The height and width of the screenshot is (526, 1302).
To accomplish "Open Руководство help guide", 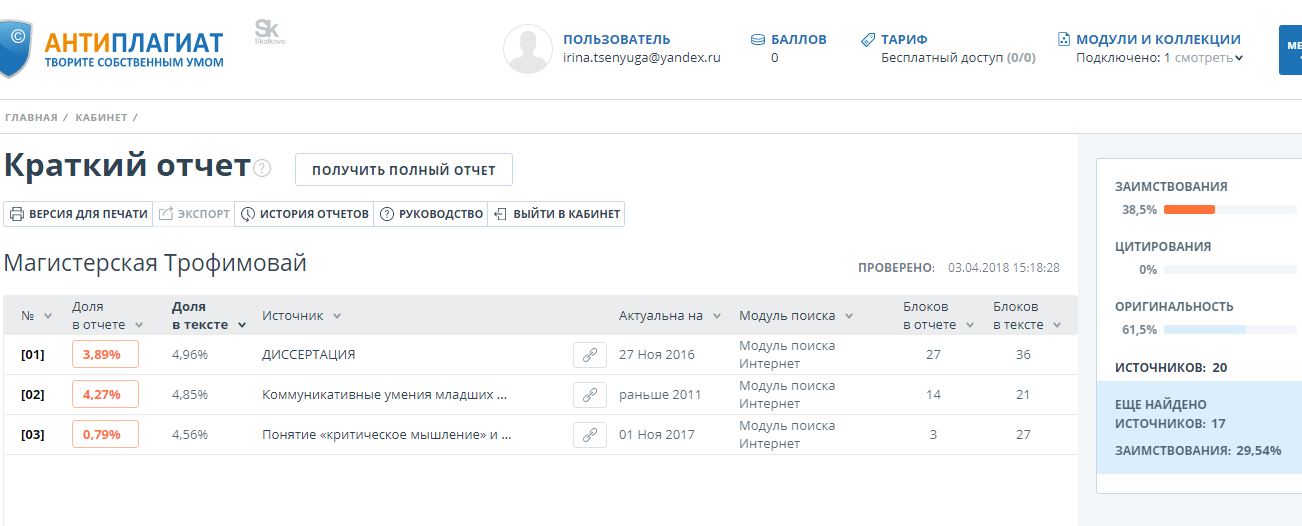I will coord(431,214).
